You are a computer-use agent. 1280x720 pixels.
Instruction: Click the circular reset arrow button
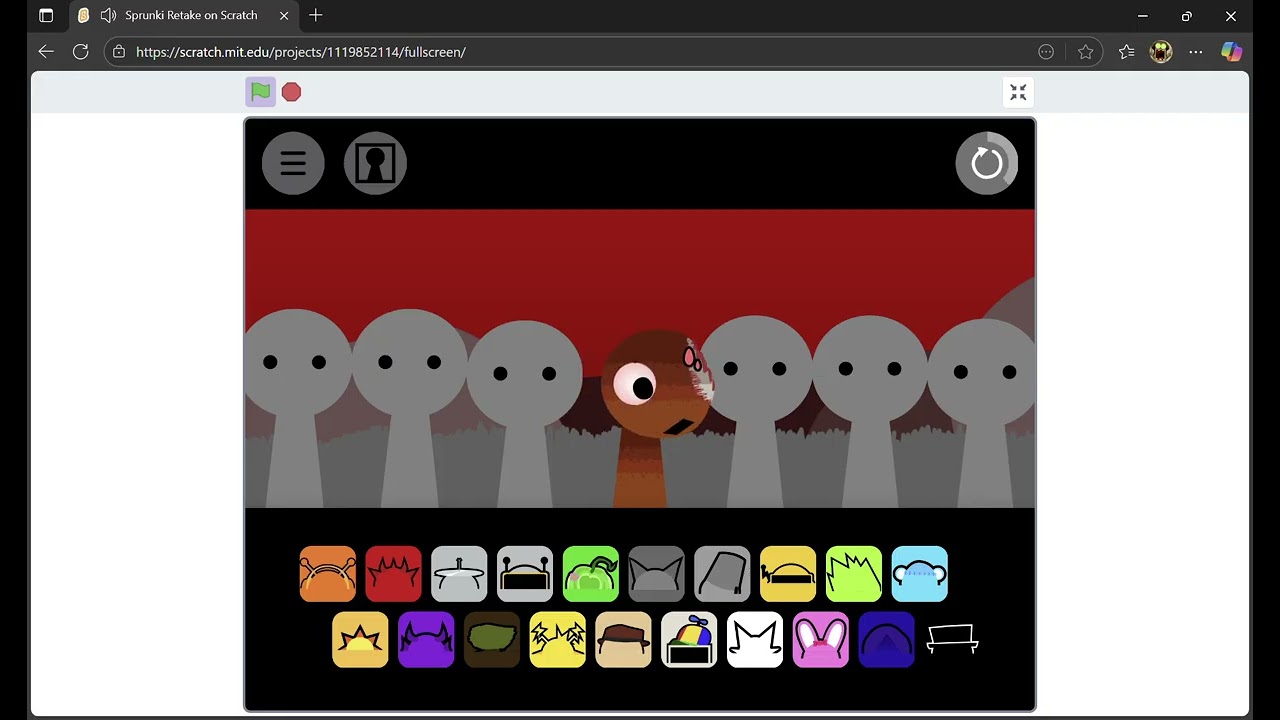(986, 163)
